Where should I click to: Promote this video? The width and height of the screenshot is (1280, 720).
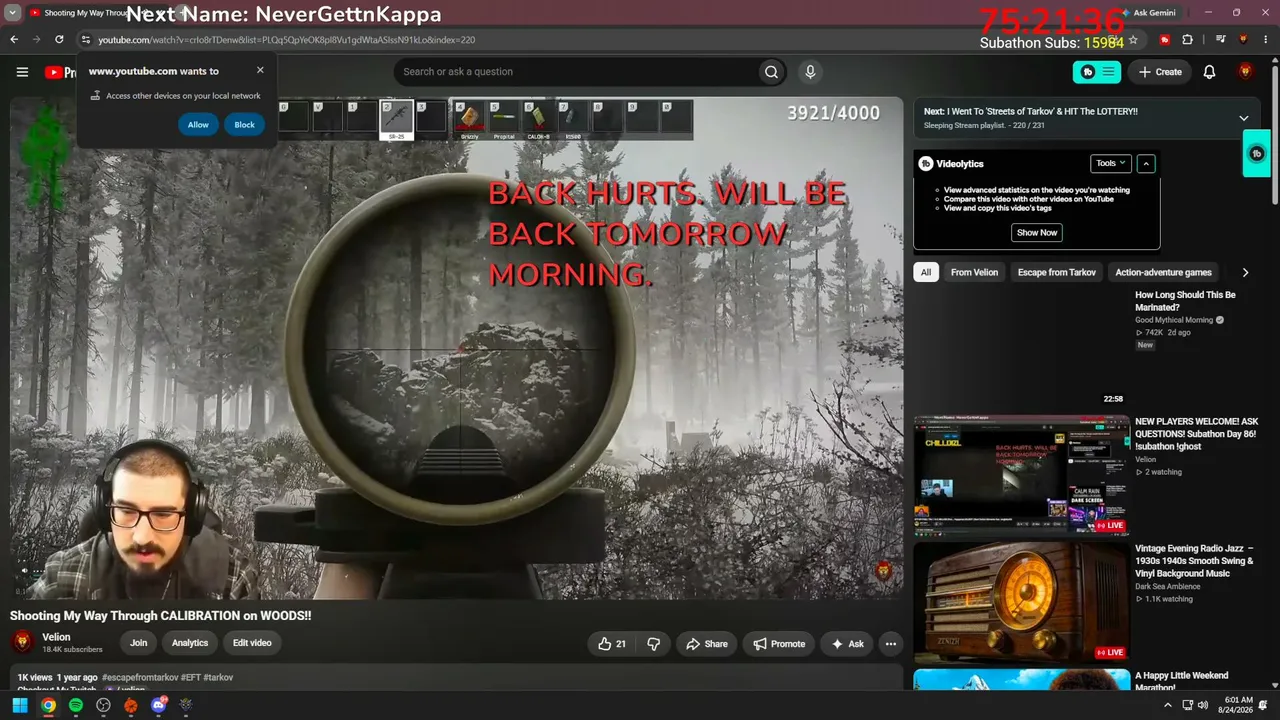[779, 644]
